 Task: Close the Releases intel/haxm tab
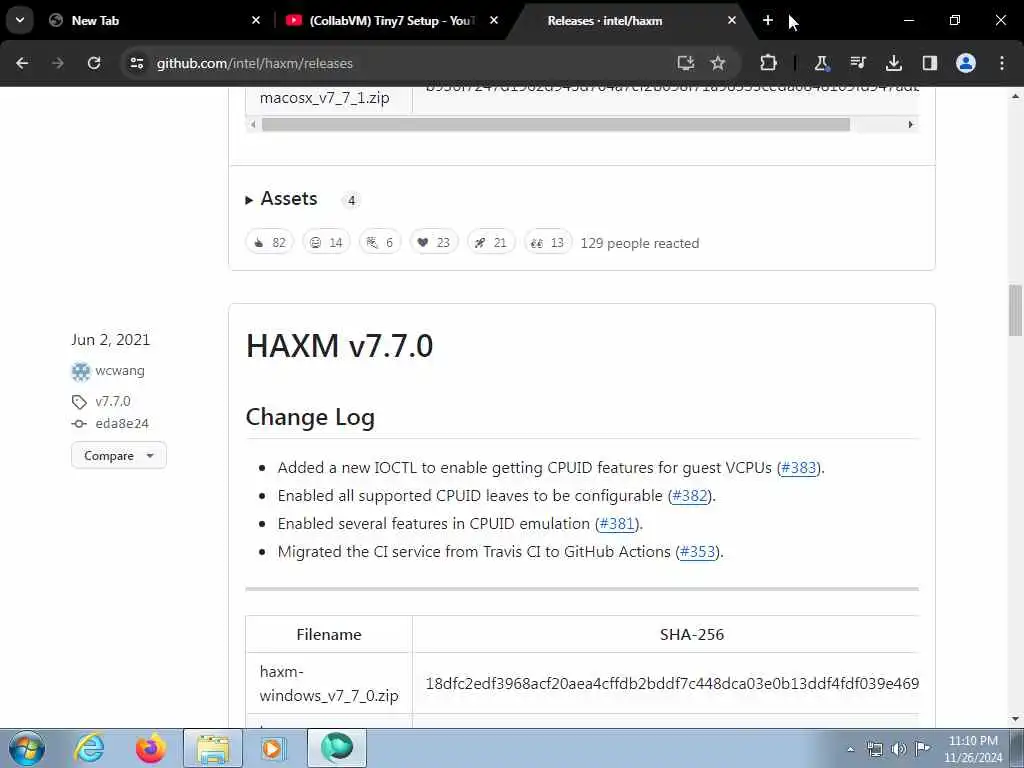pyautogui.click(x=731, y=21)
